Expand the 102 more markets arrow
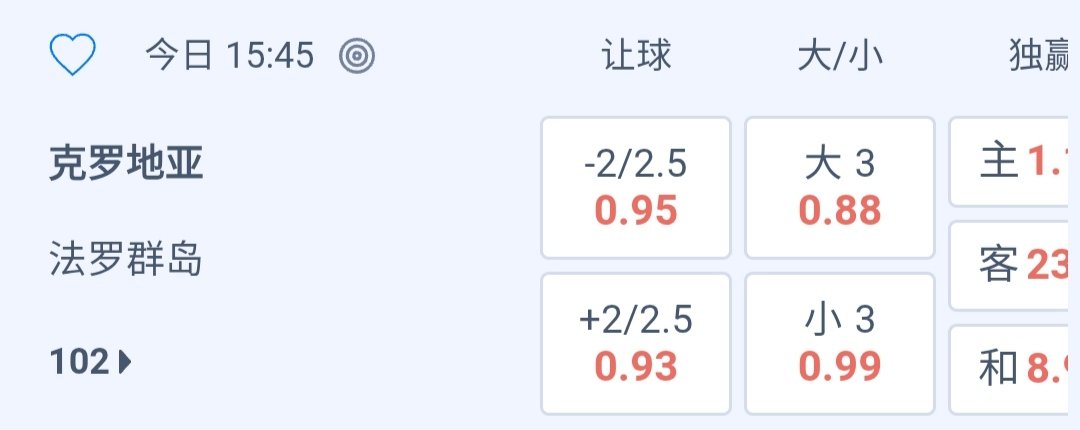Viewport: 1080px width, 430px height. pos(125,362)
